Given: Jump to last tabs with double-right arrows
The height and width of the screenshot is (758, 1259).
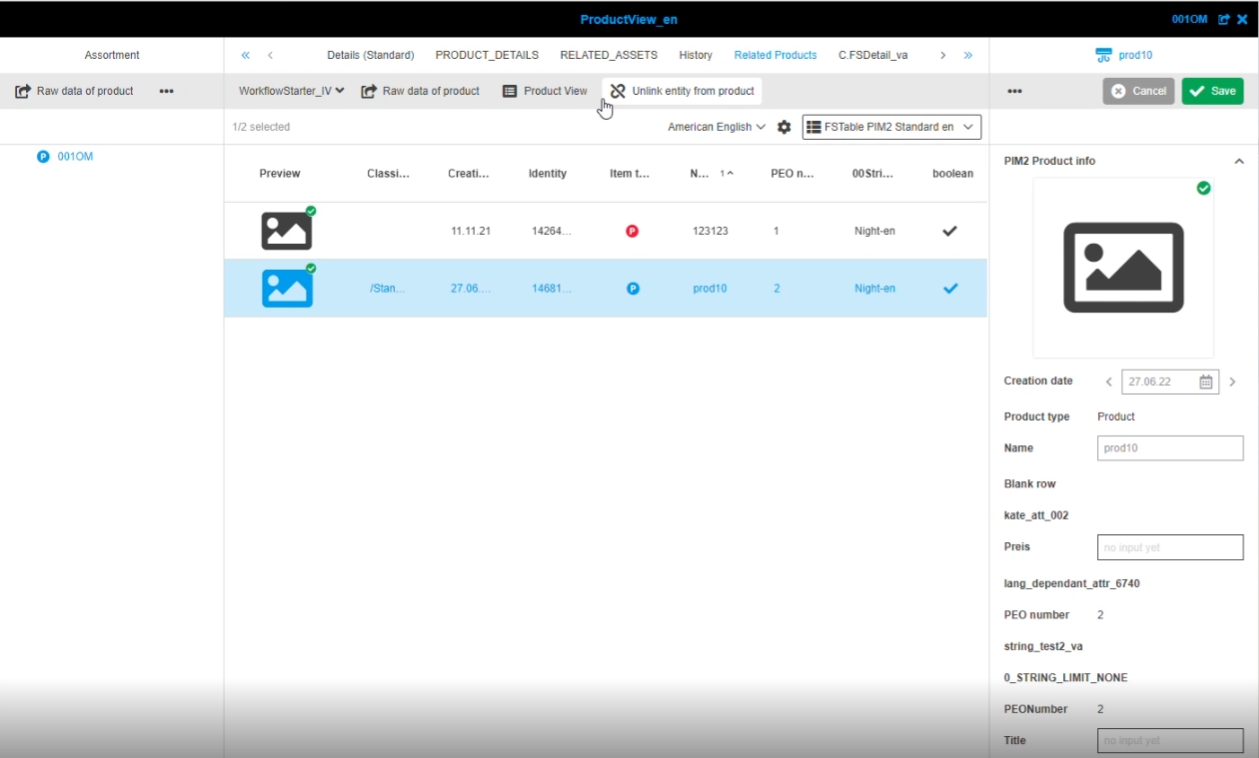Looking at the screenshot, I should point(968,55).
